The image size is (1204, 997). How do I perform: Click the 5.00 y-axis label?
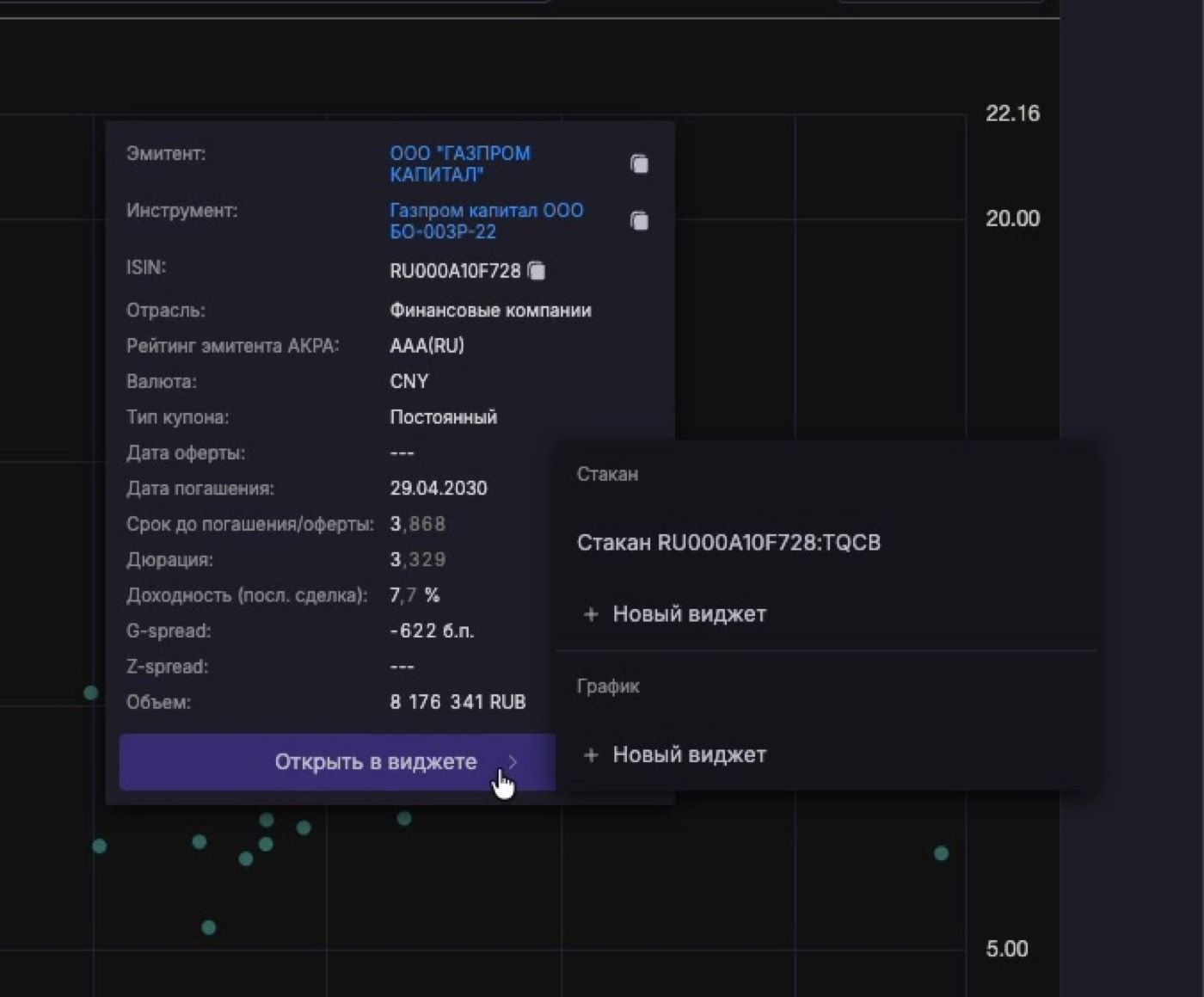1007,949
